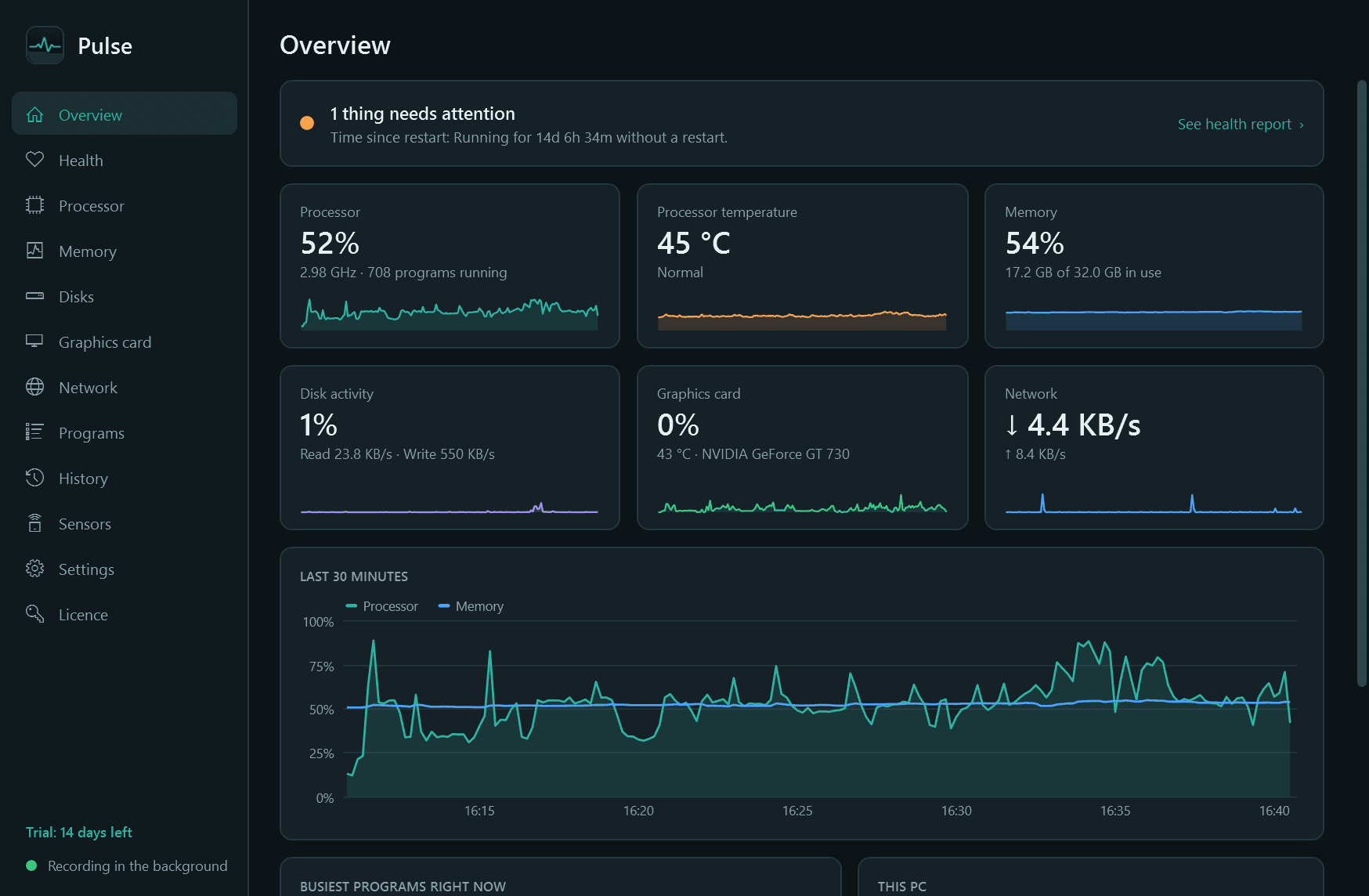Click the Settings gear icon

34,569
